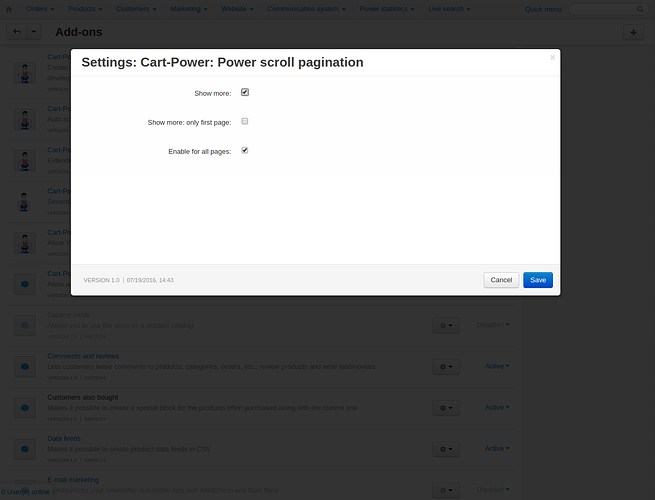Expand Active status dropdown for Comments and reviews
Image resolution: width=655 pixels, height=500 pixels.
click(x=497, y=366)
